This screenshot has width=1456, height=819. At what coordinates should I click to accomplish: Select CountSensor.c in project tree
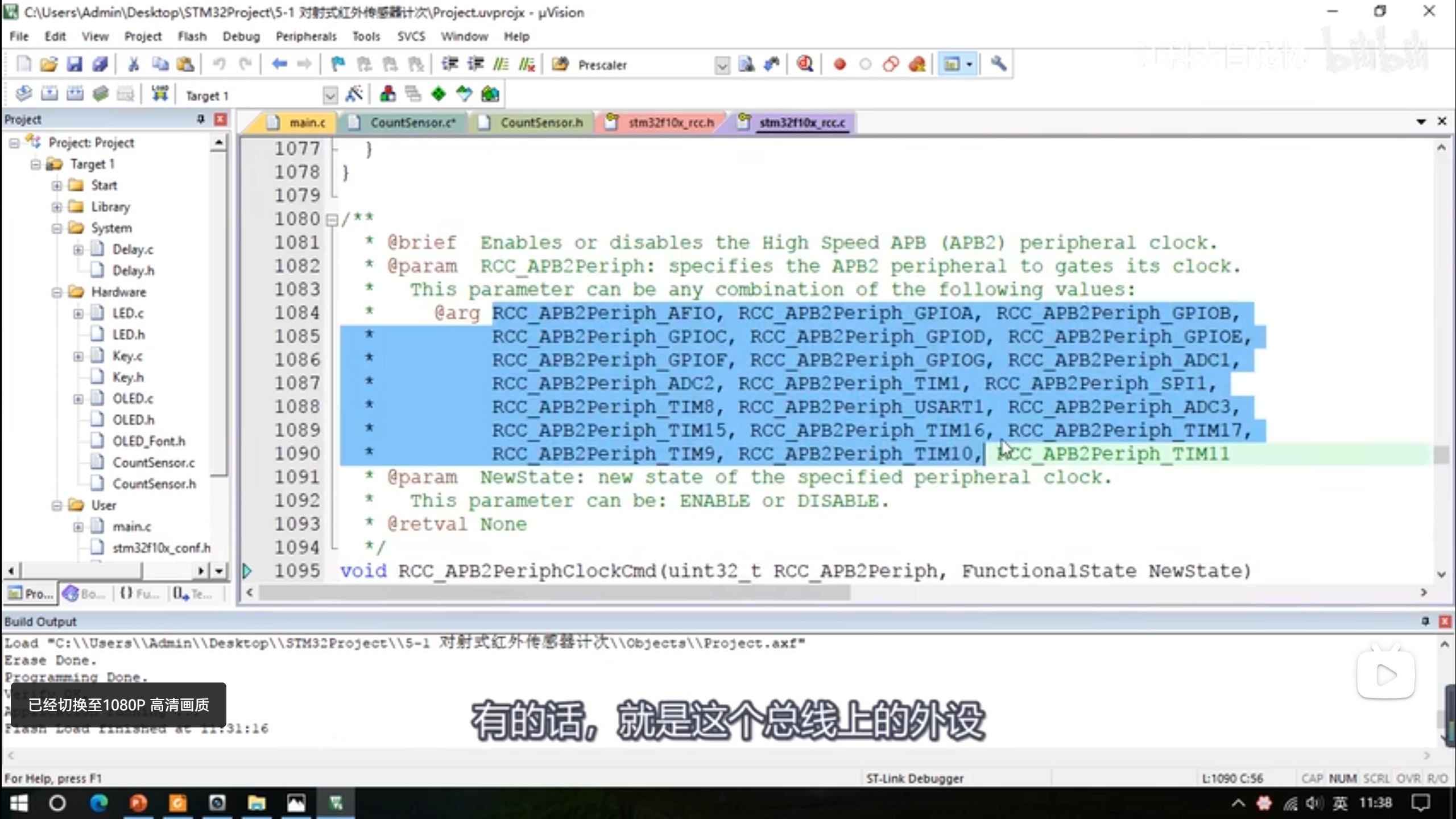[x=154, y=463]
